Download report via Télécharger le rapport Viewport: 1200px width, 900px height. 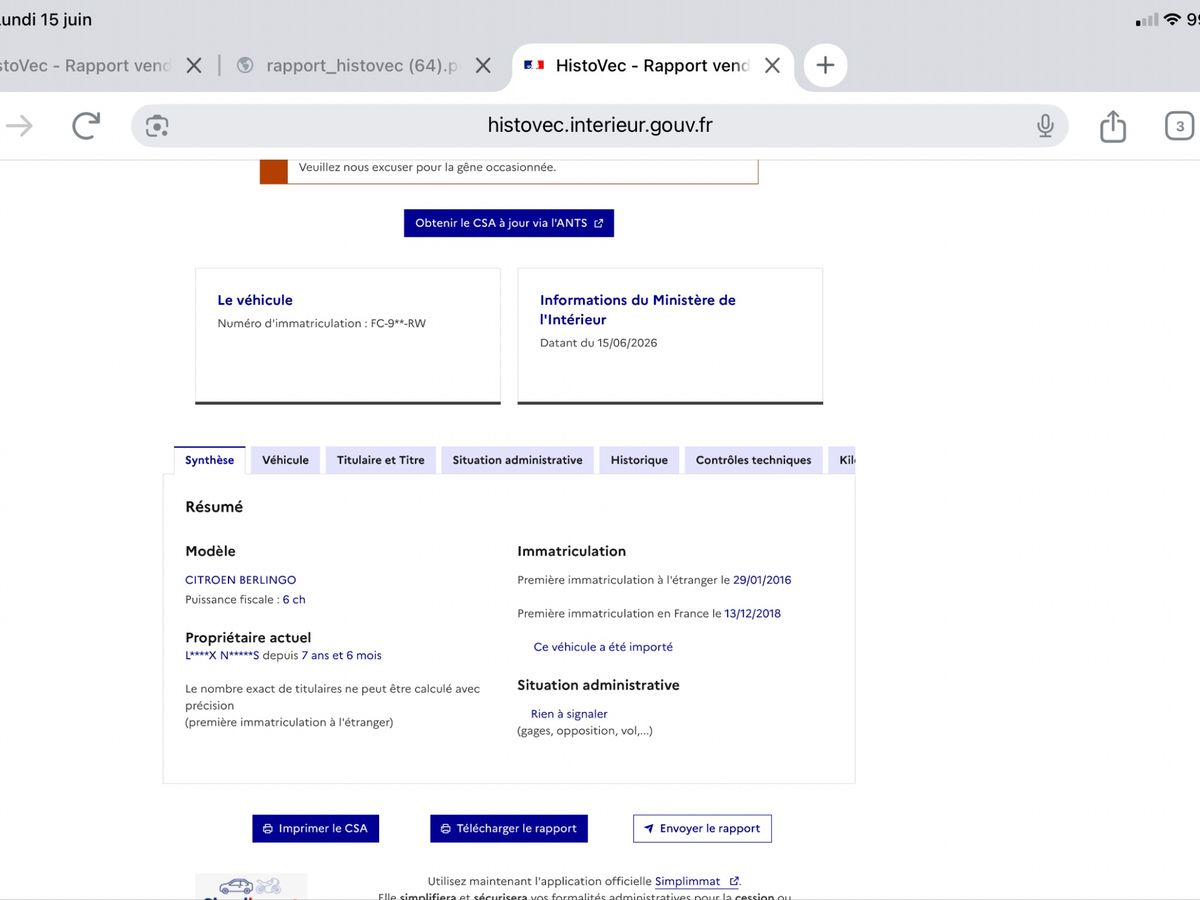509,828
